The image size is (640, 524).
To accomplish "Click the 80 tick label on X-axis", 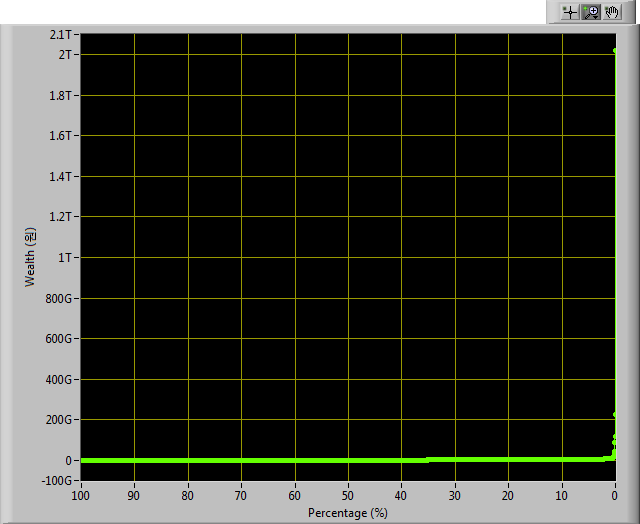I will [x=188, y=496].
